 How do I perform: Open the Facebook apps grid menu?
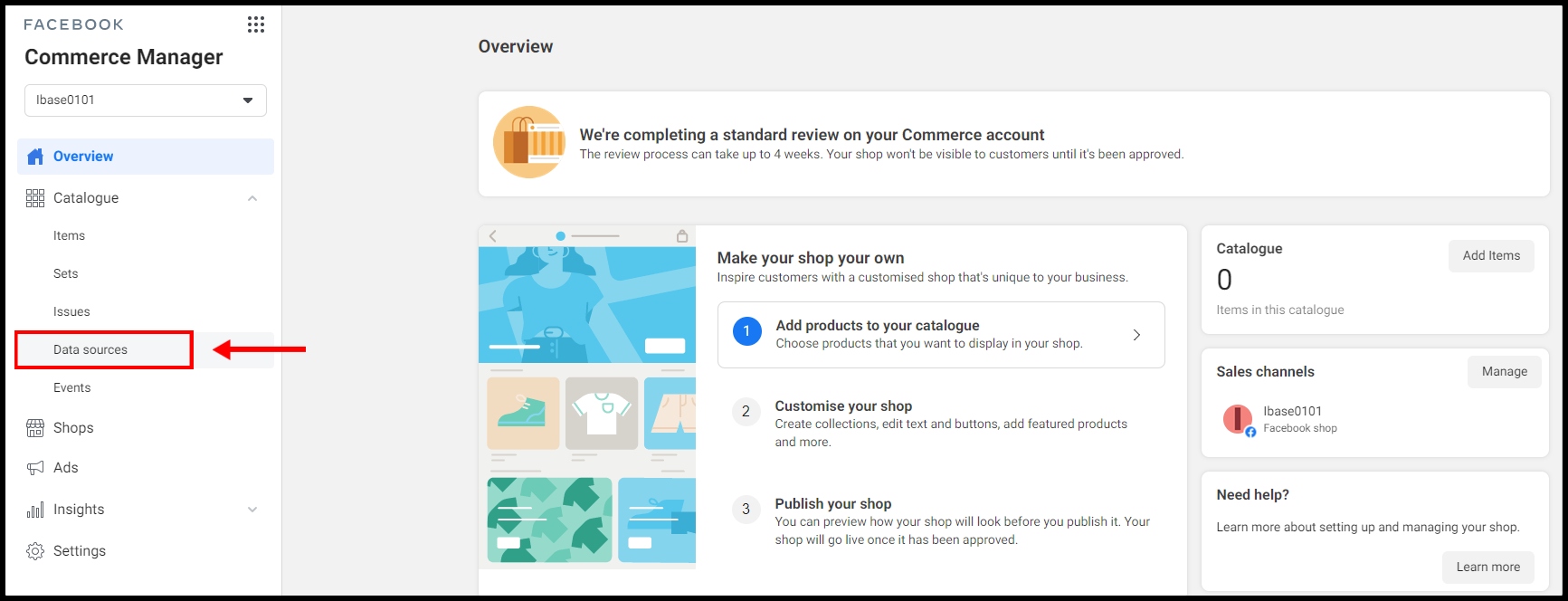pos(256,24)
